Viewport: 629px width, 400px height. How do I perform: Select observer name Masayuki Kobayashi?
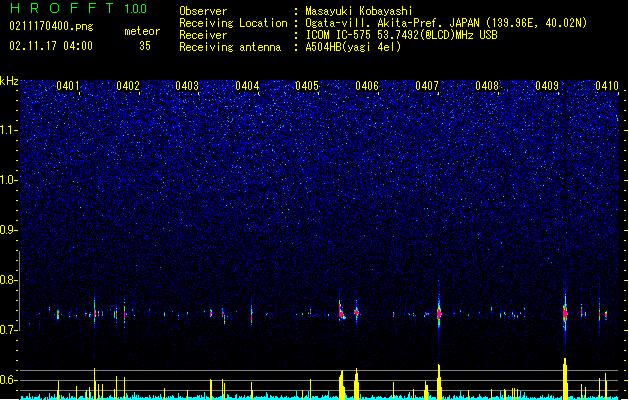coord(359,11)
